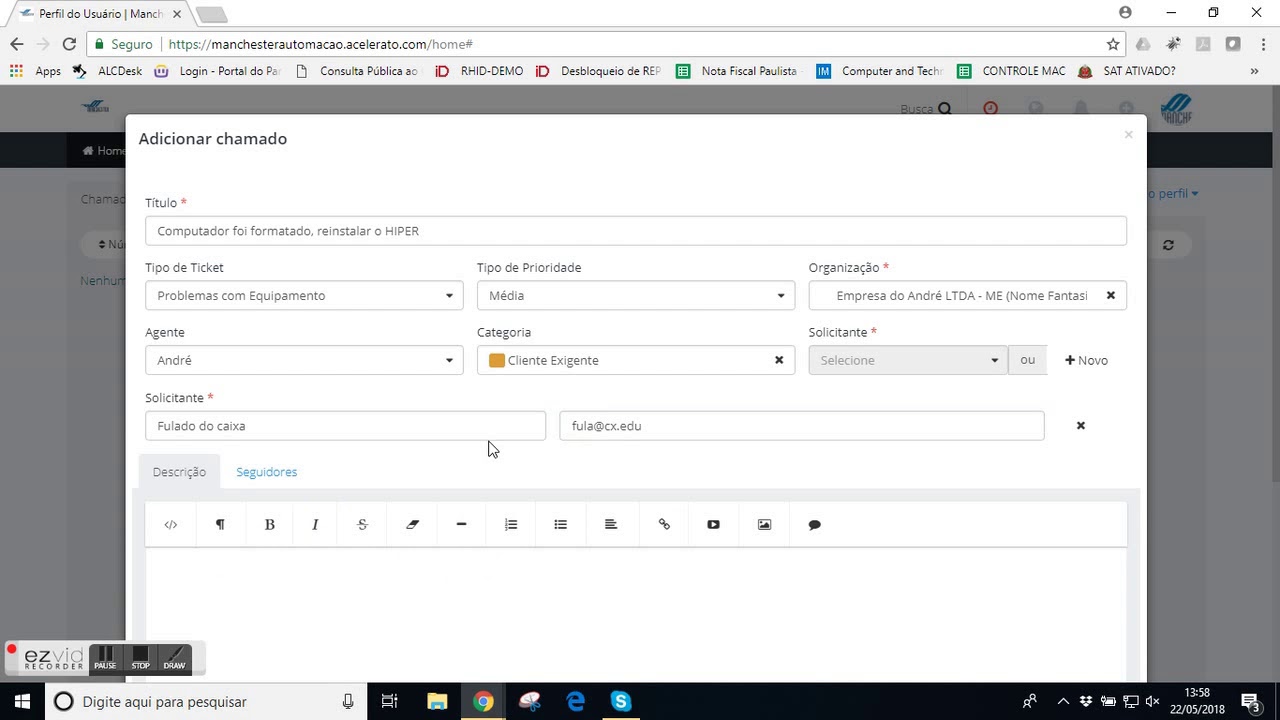Viewport: 1280px width, 720px height.
Task: Open Apps bookmarks shortcut
Action: (x=36, y=71)
